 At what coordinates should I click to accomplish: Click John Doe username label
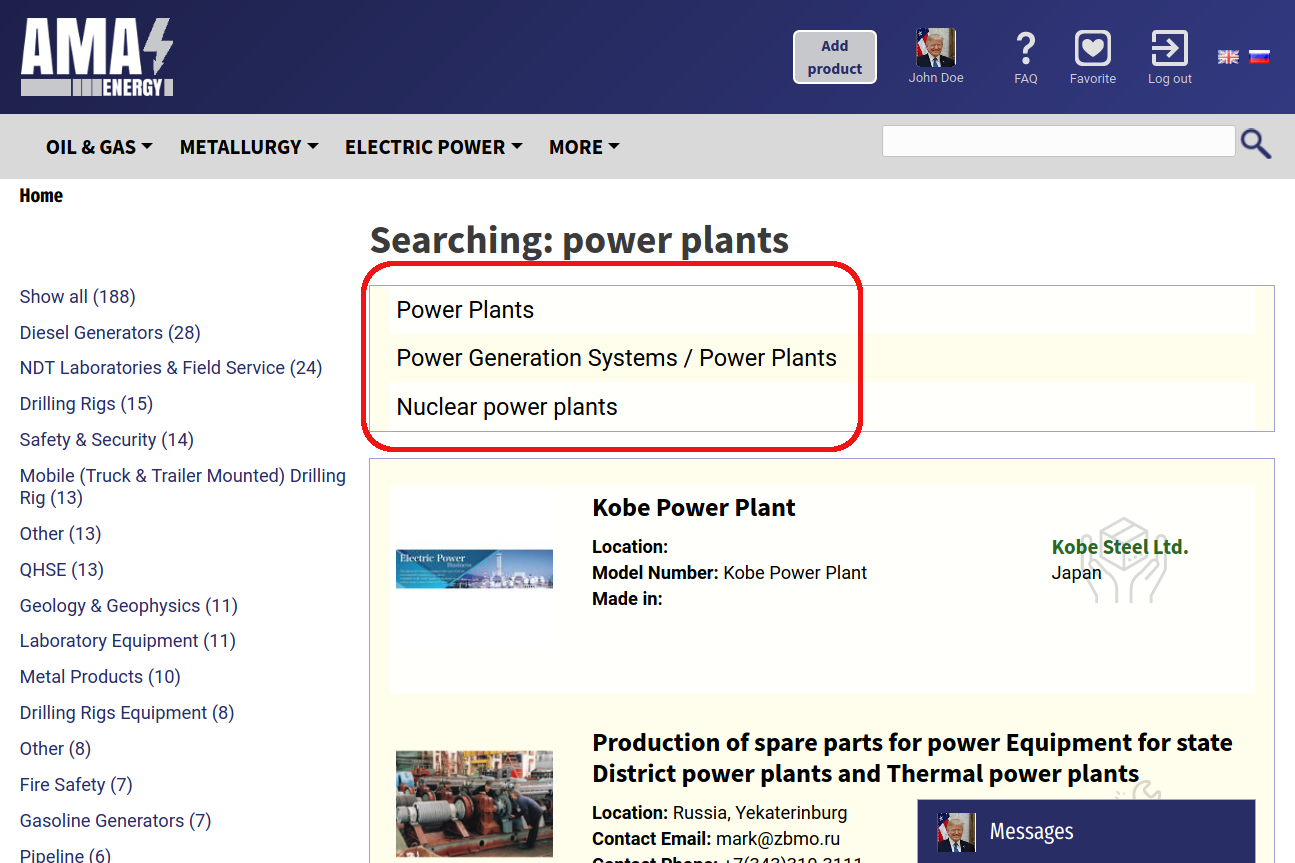coord(936,78)
